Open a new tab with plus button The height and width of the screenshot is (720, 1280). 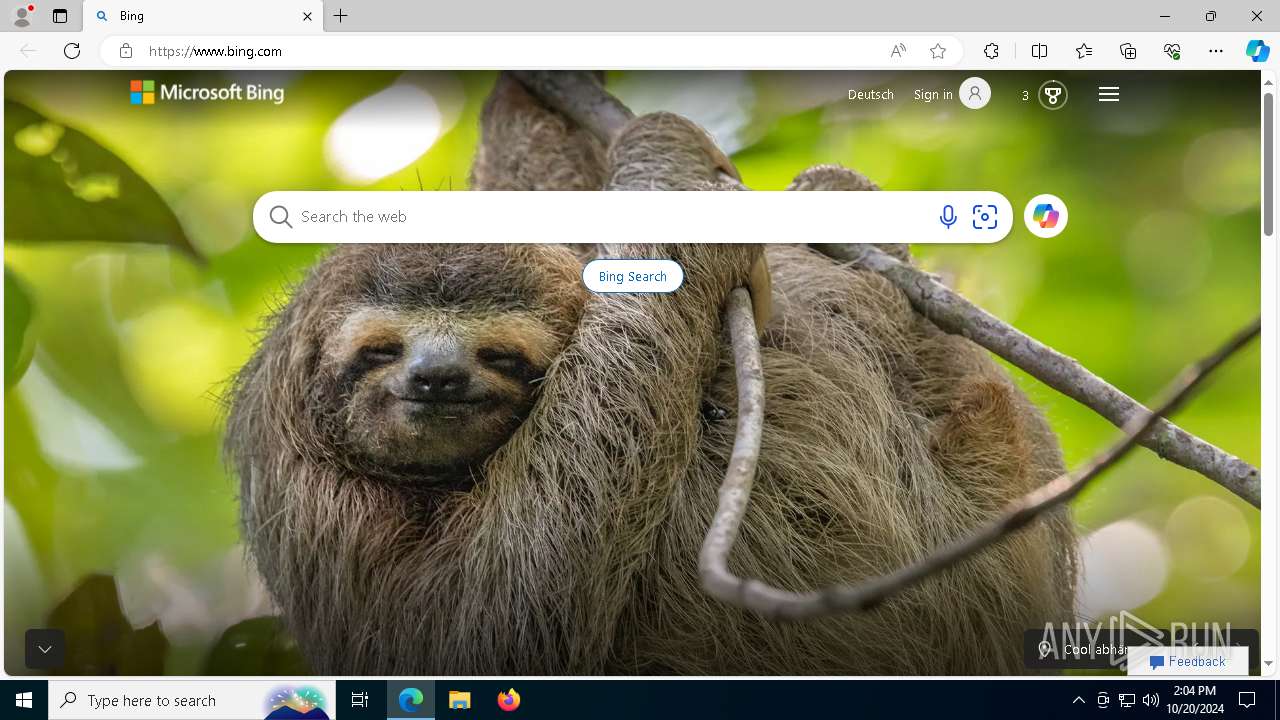[x=341, y=16]
